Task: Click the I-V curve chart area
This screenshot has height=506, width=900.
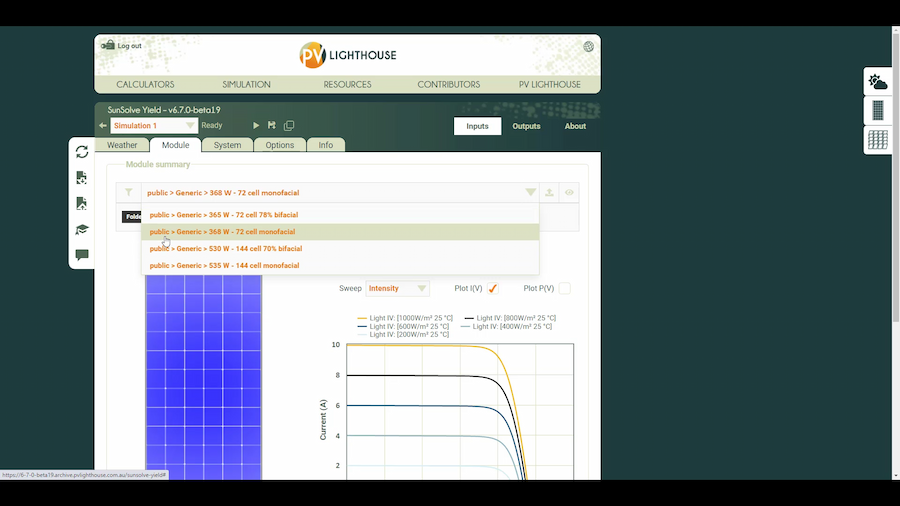Action: 460,412
